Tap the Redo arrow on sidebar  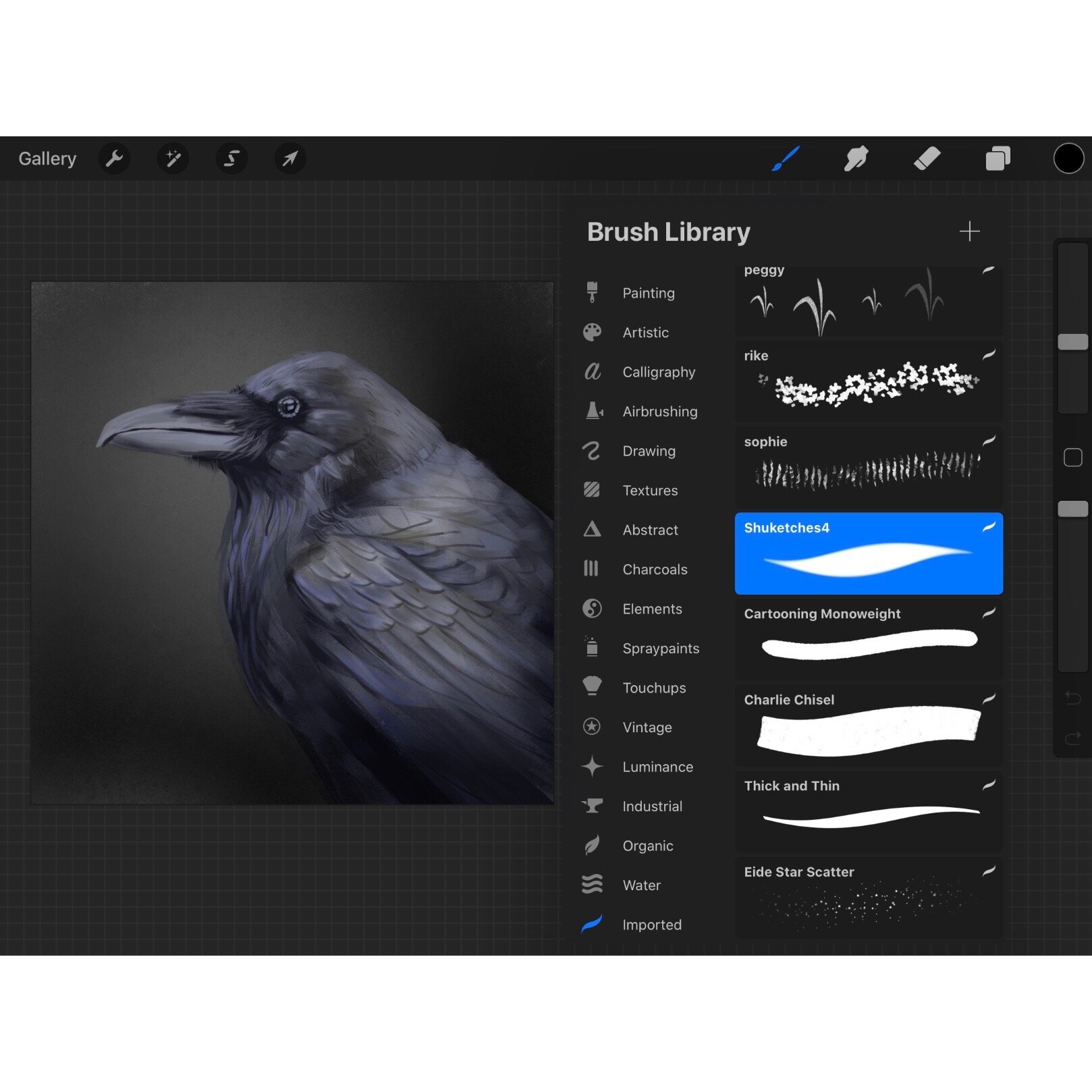tap(1072, 738)
